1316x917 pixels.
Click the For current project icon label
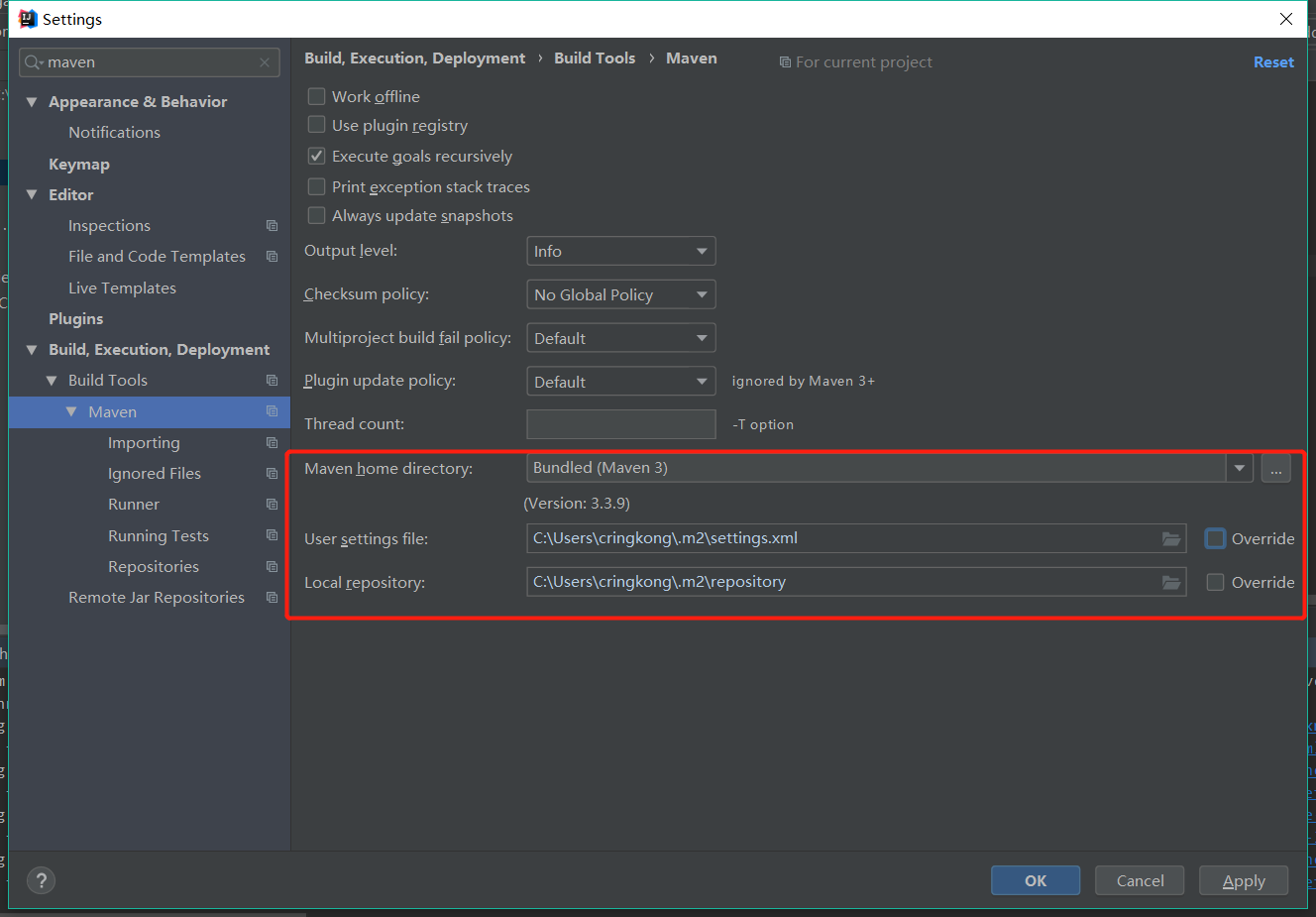pyautogui.click(x=856, y=62)
